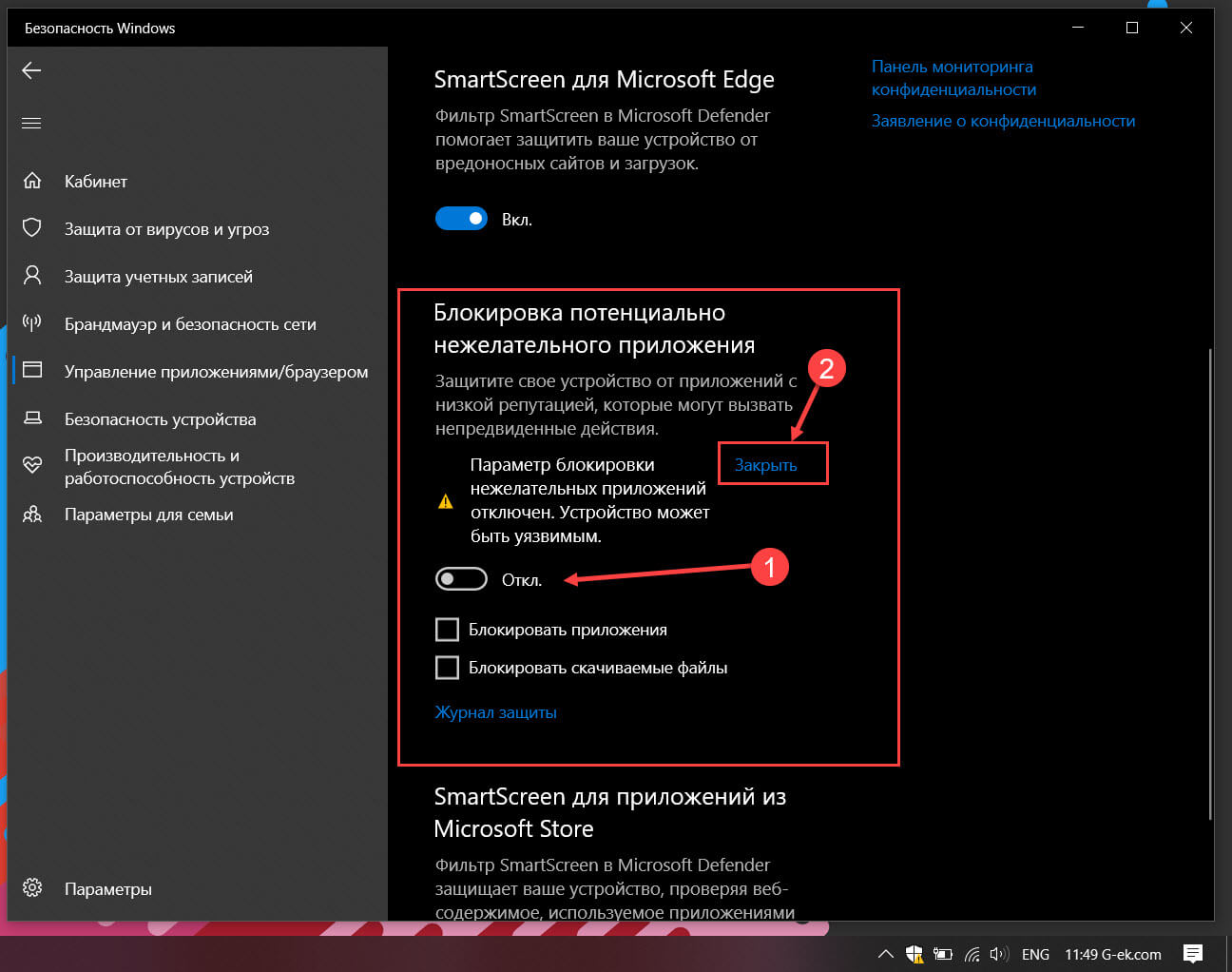Viewport: 1232px width, 972px height.
Task: Click heading Блокировка потенциально нежелательного приложения
Action: (x=594, y=328)
